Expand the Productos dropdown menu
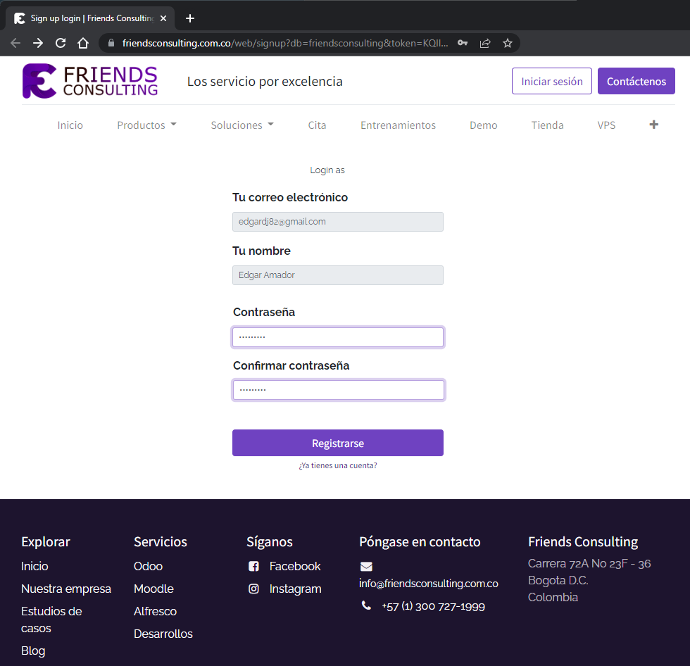The height and width of the screenshot is (666, 690). 146,125
